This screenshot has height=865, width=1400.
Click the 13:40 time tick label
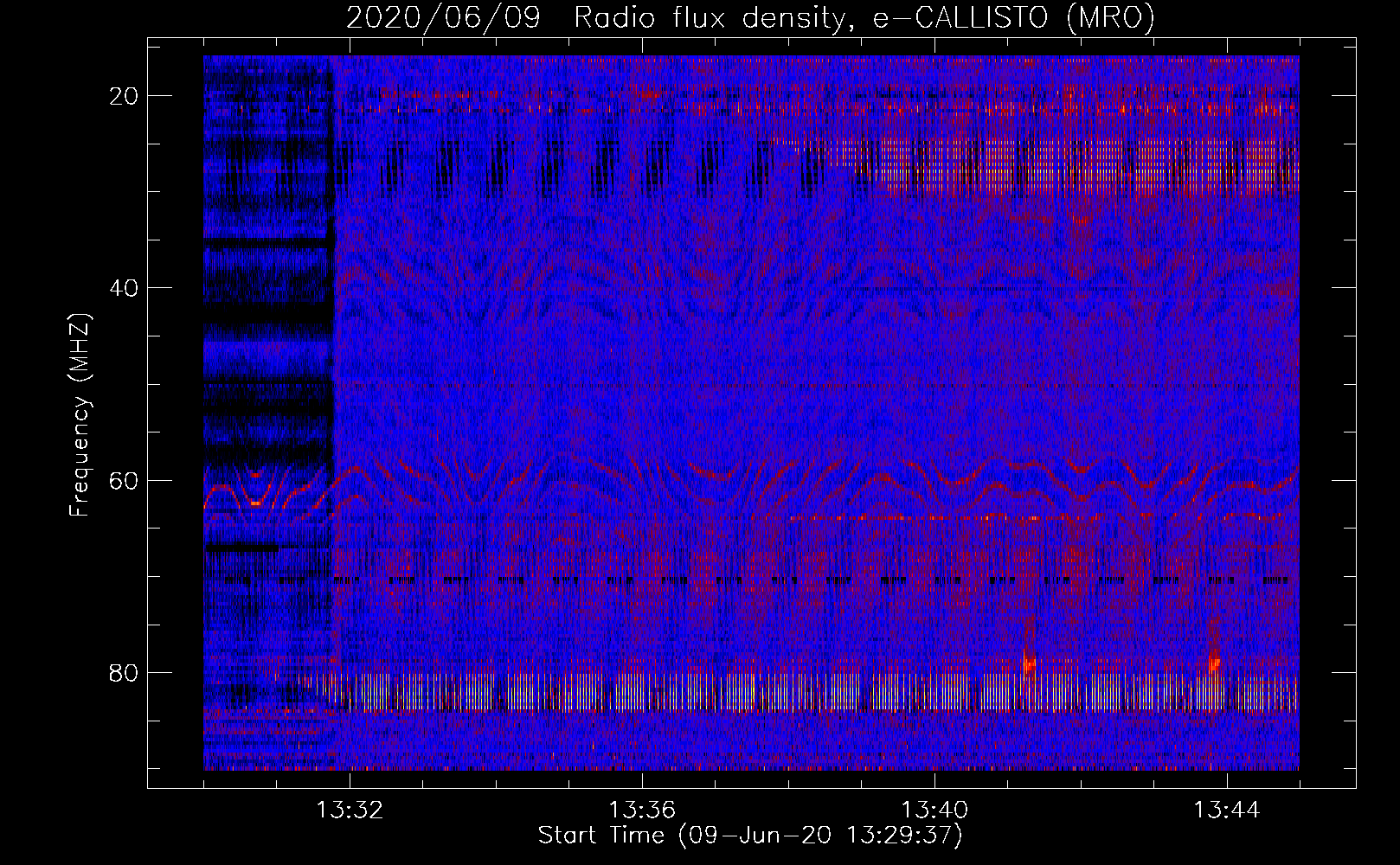coord(934,810)
